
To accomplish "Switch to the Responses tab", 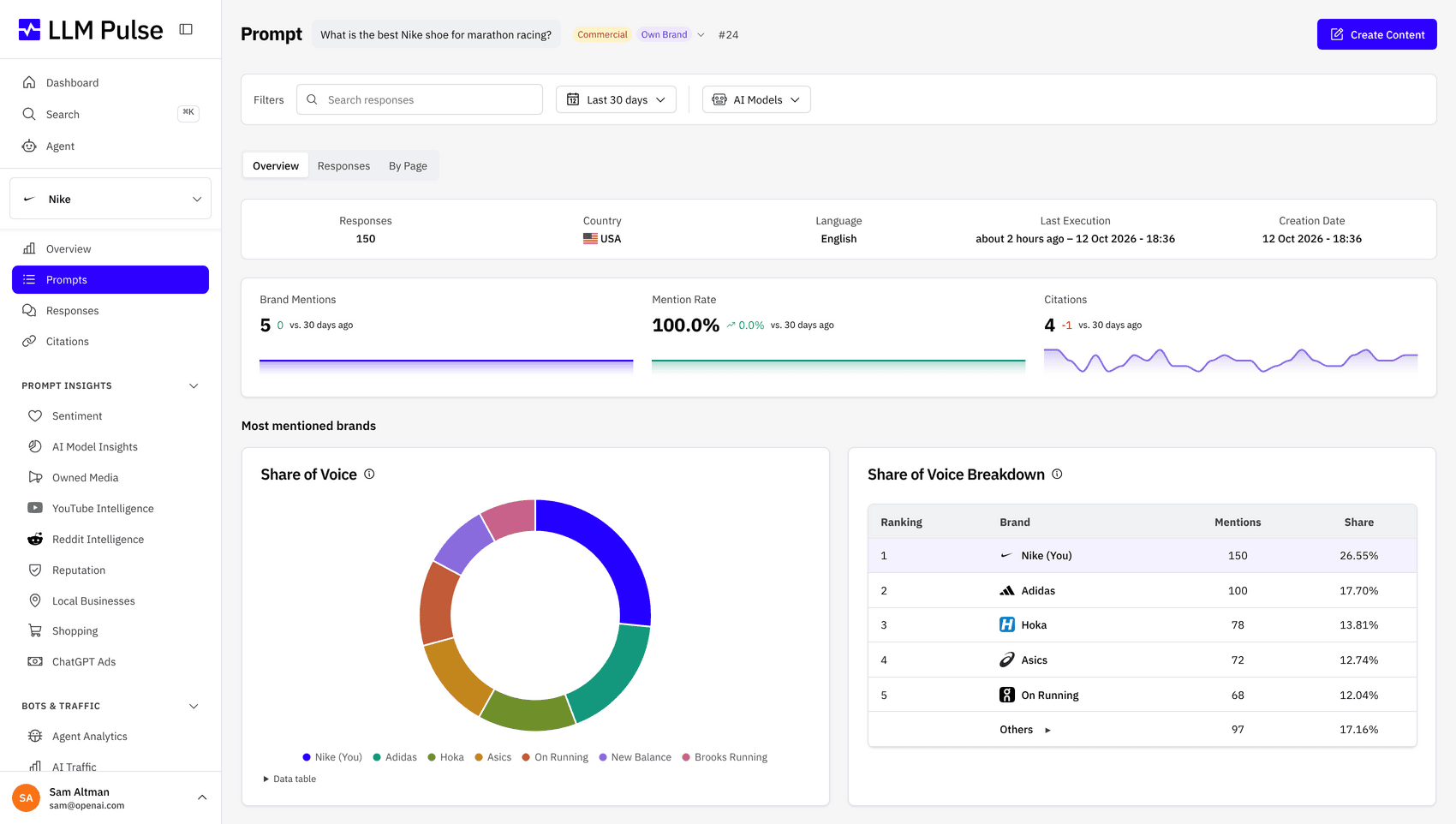I will click(x=343, y=166).
